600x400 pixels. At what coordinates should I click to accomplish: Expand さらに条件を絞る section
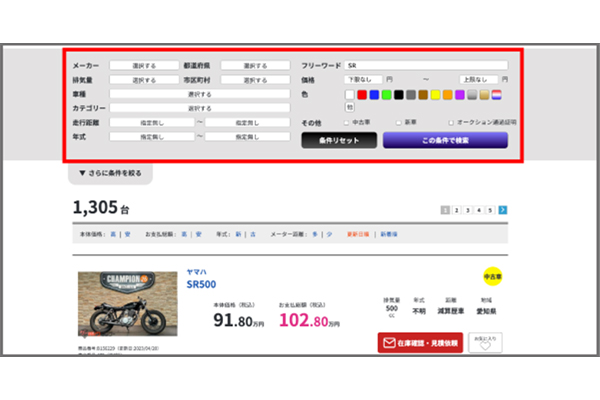[110, 173]
